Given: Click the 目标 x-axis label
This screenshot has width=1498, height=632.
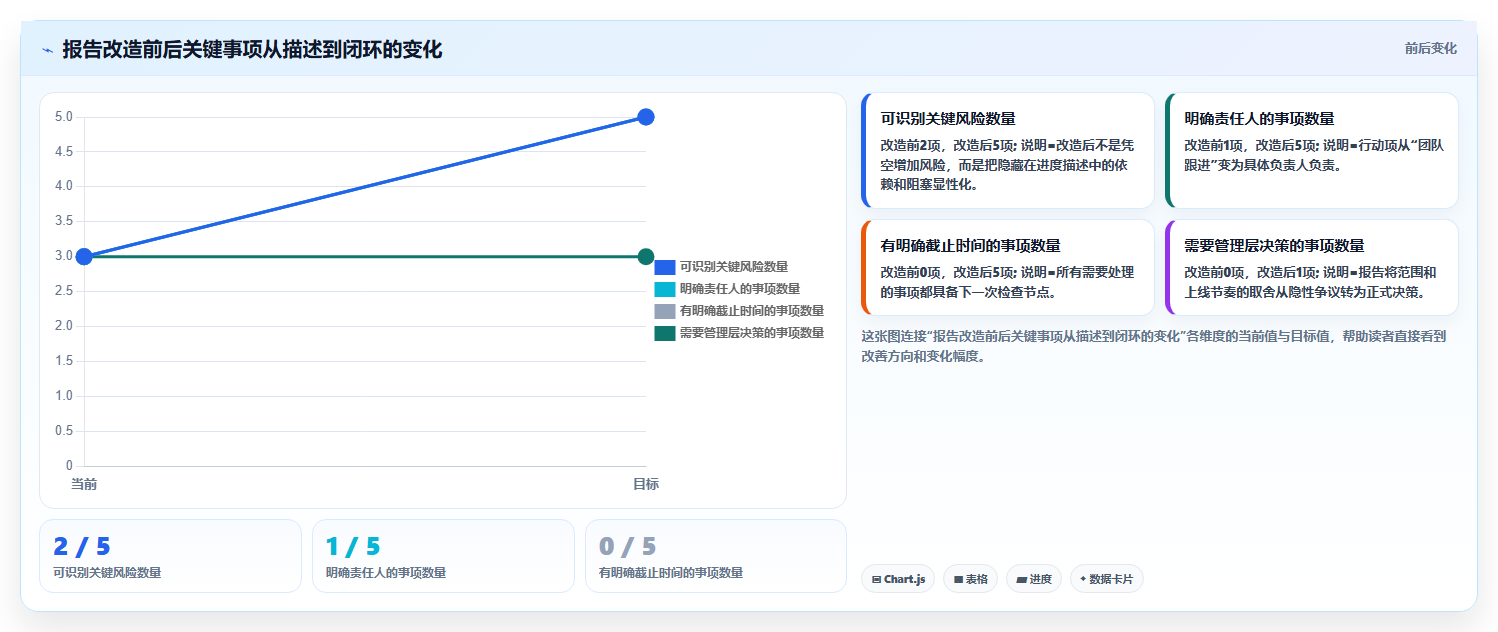Looking at the screenshot, I should pos(646,484).
